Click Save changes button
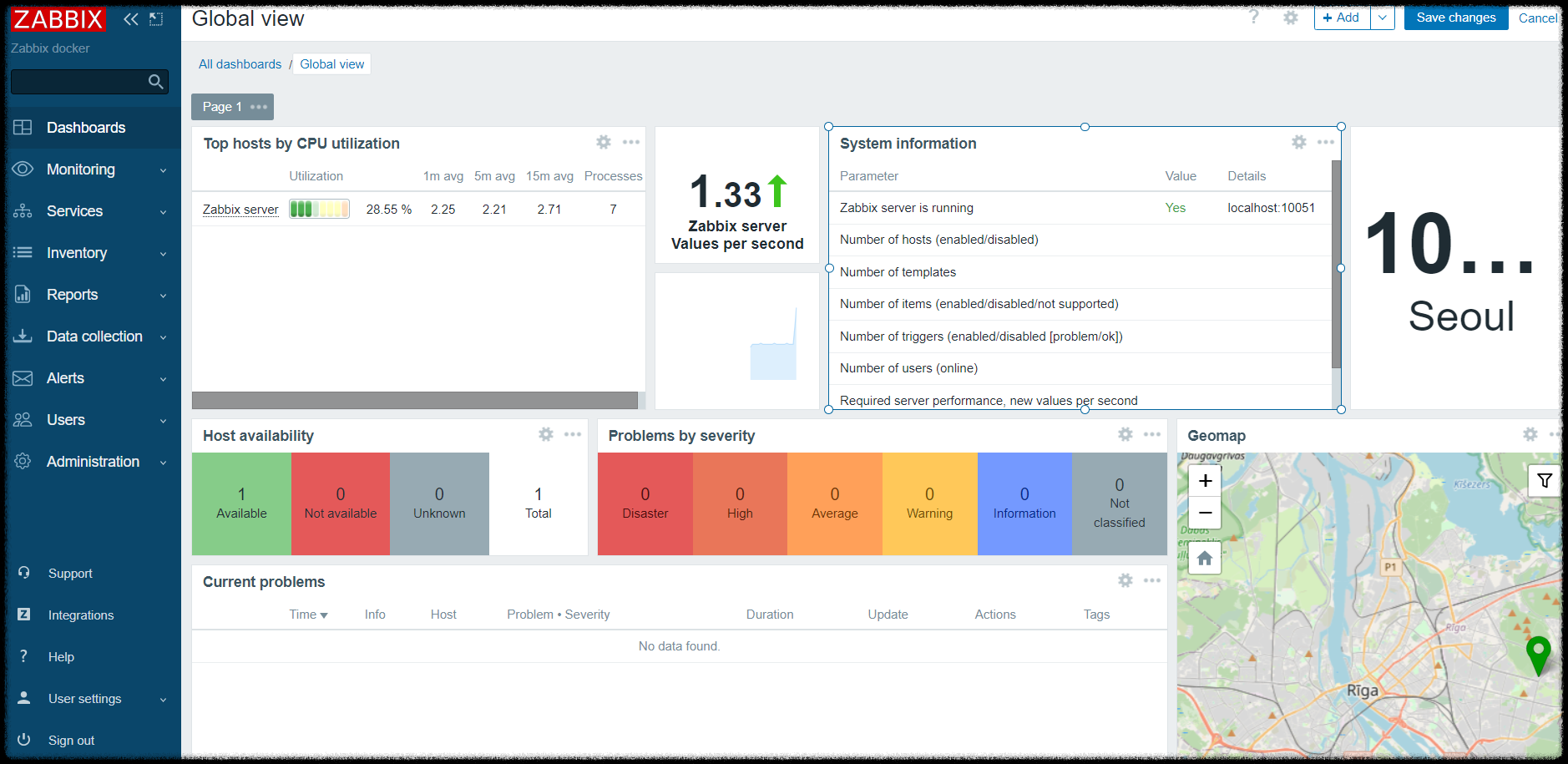This screenshot has height=764, width=1568. click(x=1456, y=18)
